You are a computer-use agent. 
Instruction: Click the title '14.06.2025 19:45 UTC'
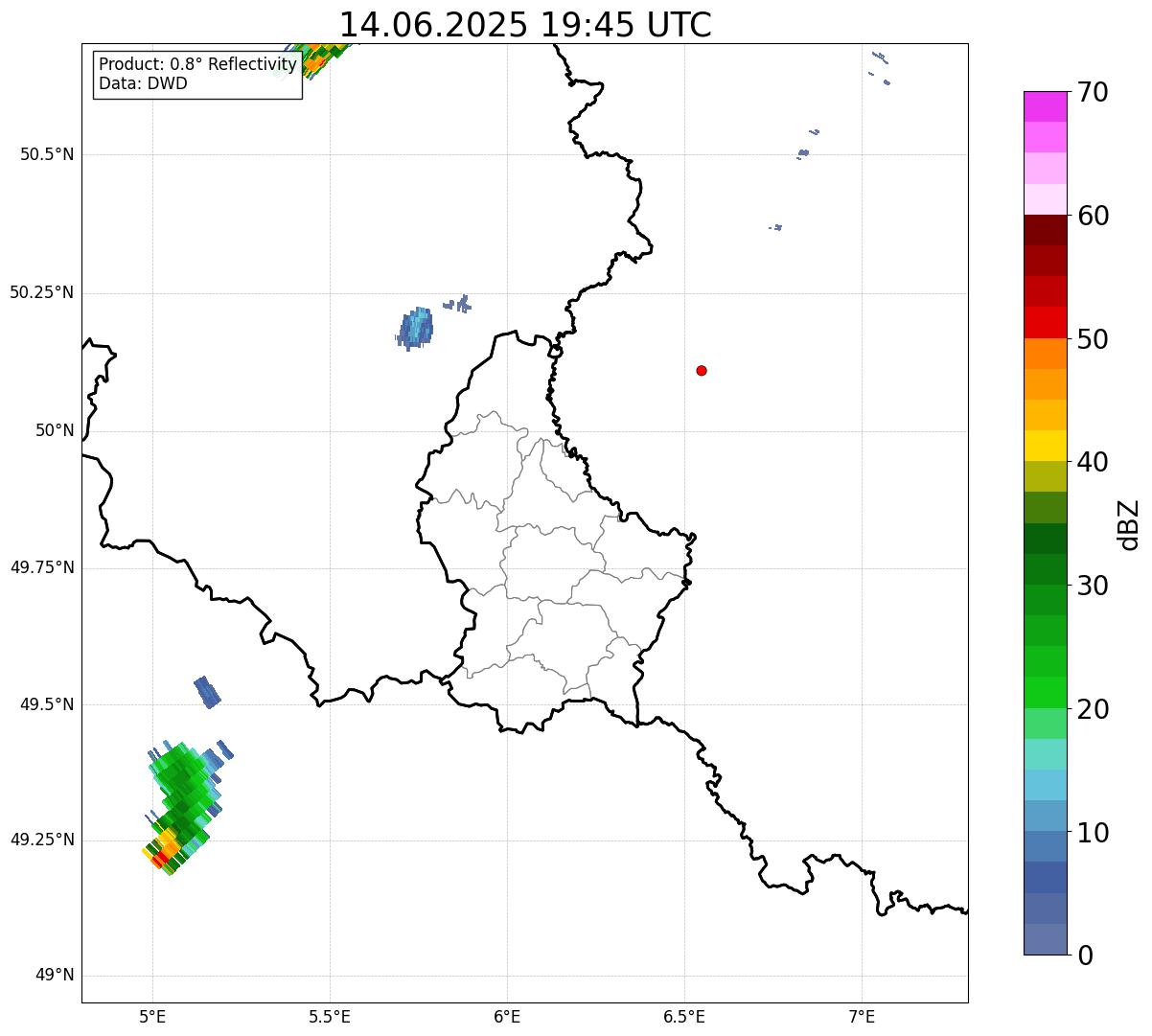[525, 24]
